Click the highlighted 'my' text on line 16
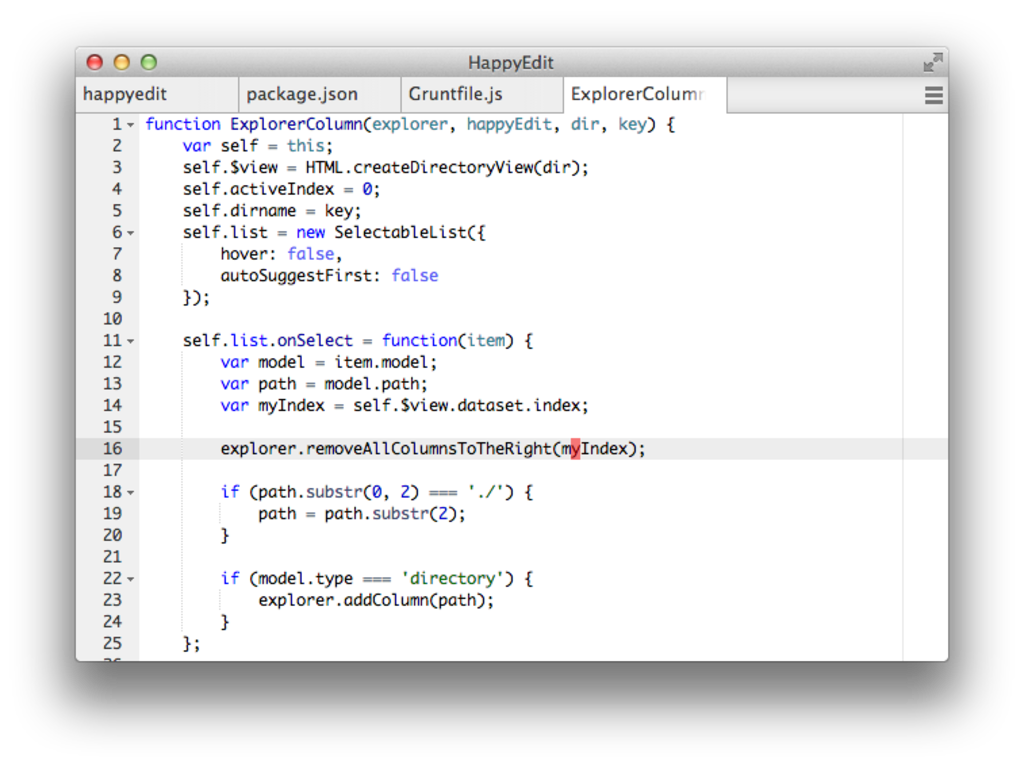The height and width of the screenshot is (768, 1024). [575, 449]
